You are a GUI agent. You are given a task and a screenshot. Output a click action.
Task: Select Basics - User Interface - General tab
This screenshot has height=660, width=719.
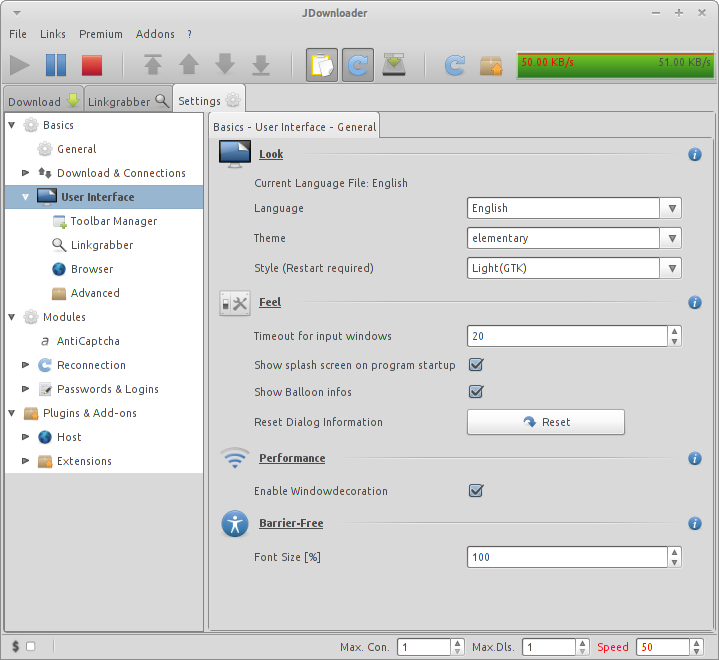294,127
